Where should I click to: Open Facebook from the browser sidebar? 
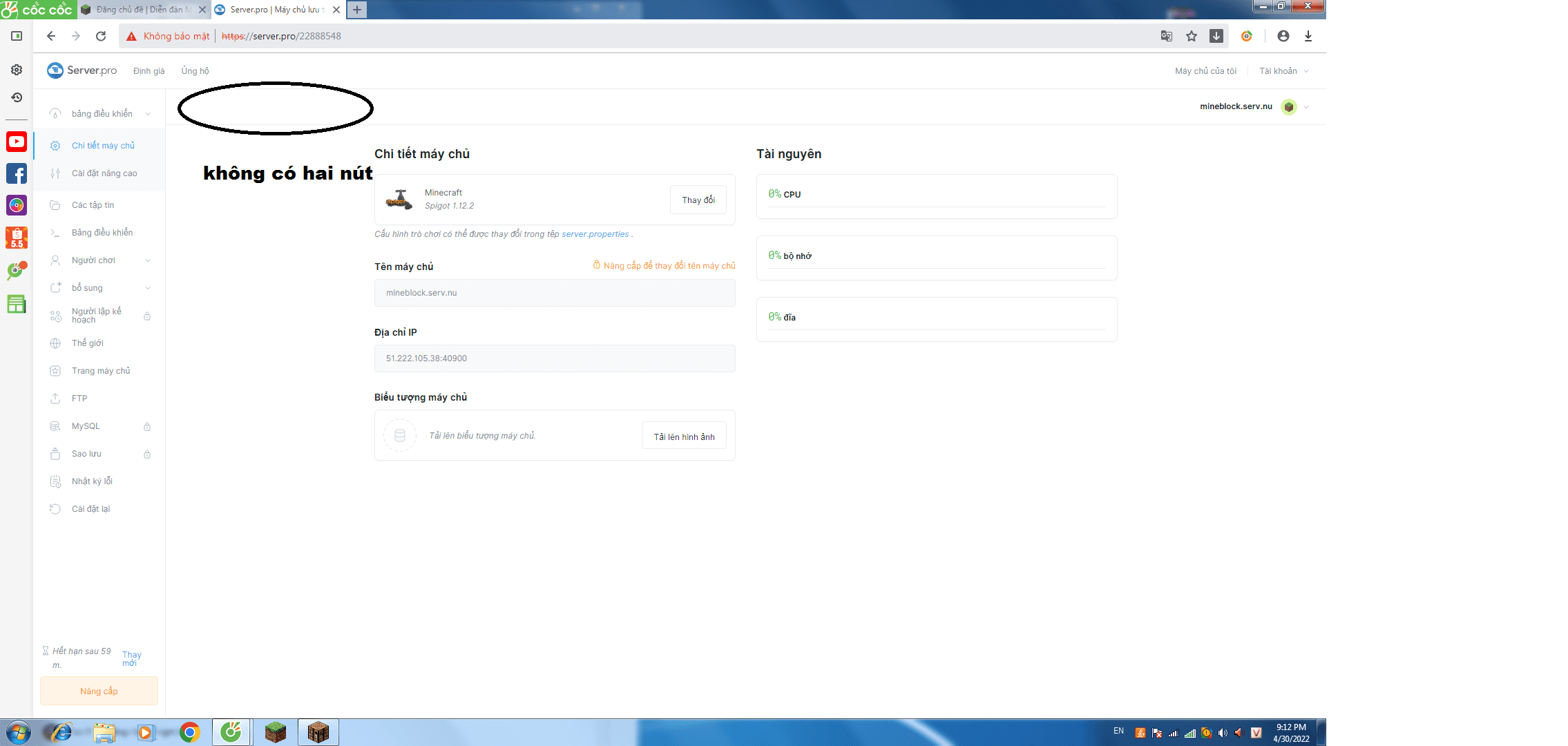[17, 173]
